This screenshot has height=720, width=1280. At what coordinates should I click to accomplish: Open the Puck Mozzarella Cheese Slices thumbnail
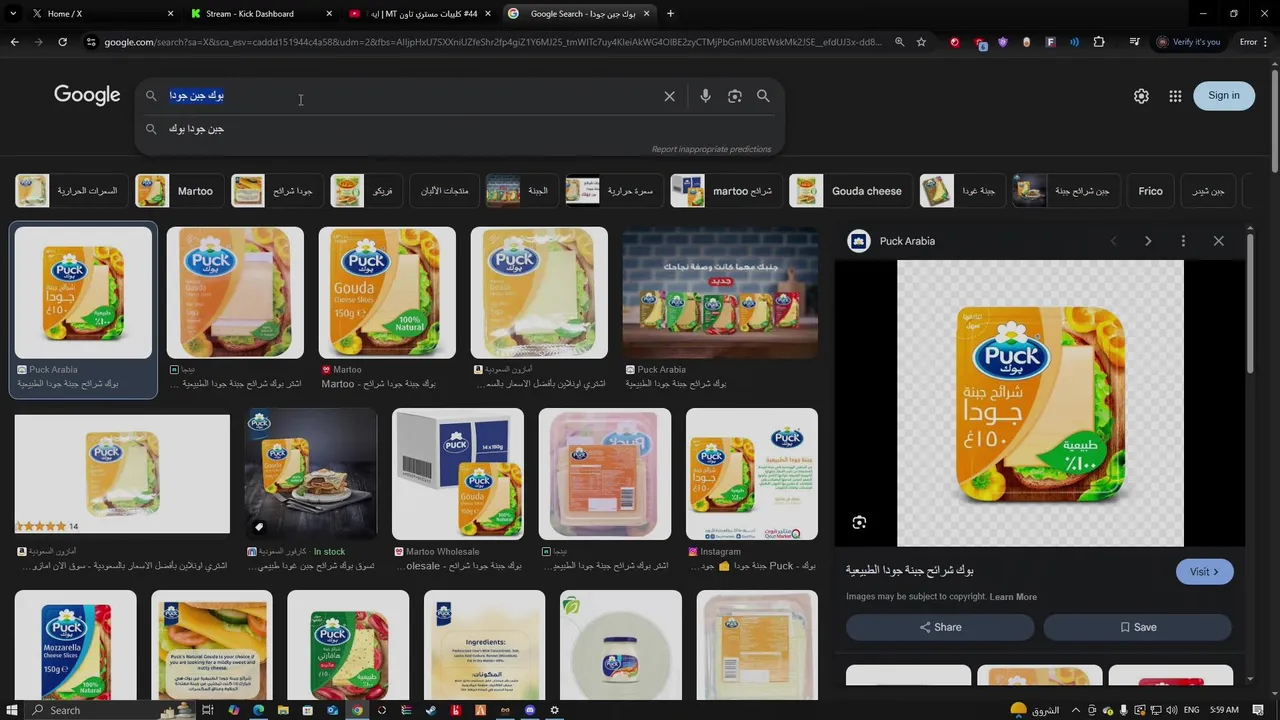point(76,645)
